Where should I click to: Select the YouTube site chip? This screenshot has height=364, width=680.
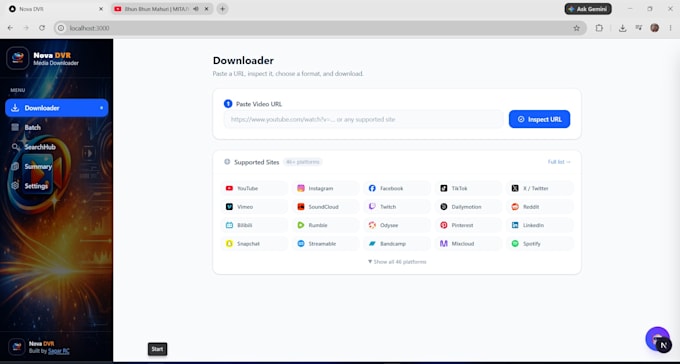[x=254, y=188]
